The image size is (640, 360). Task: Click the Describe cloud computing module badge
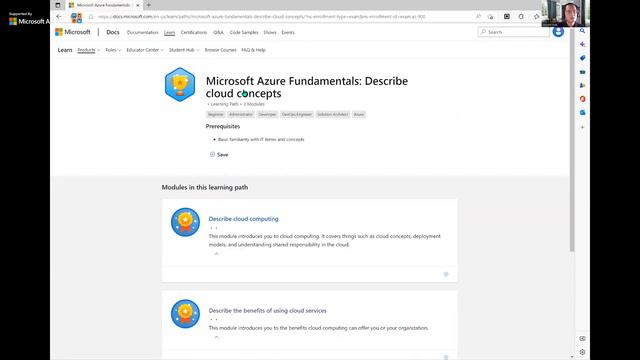point(185,222)
